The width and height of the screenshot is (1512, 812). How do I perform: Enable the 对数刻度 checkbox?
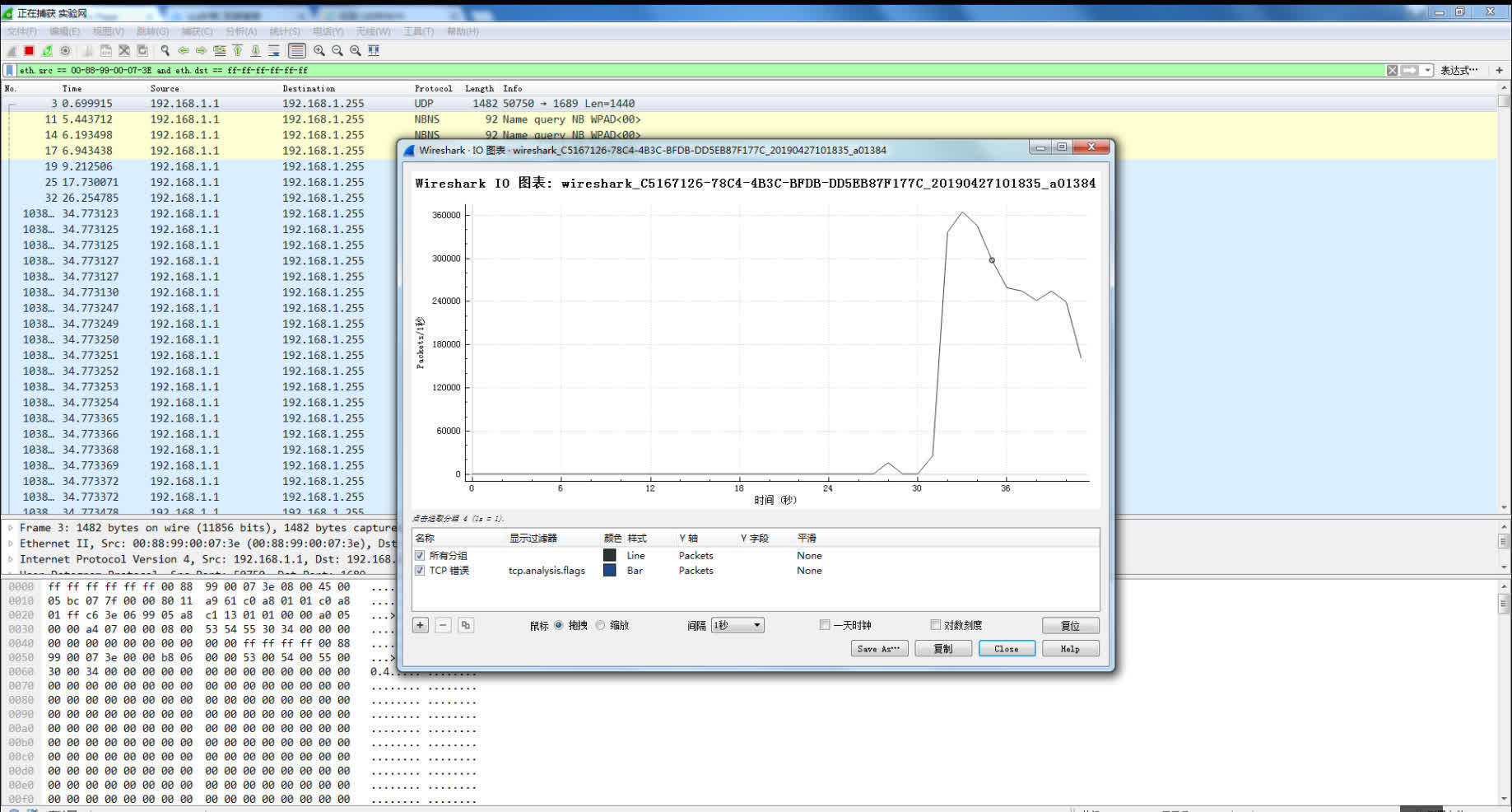coord(935,625)
